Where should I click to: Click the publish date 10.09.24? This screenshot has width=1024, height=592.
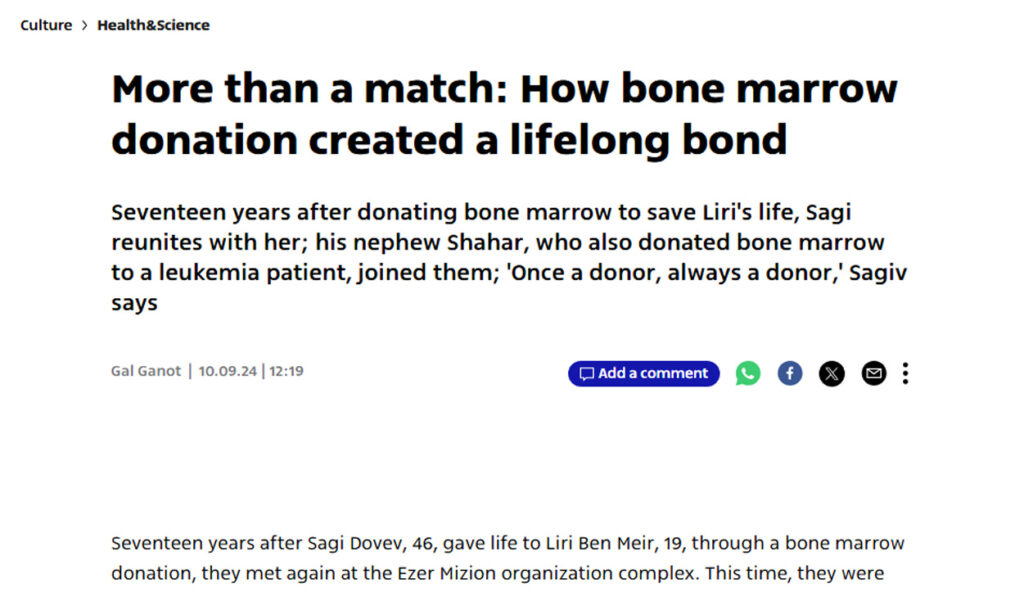[227, 371]
